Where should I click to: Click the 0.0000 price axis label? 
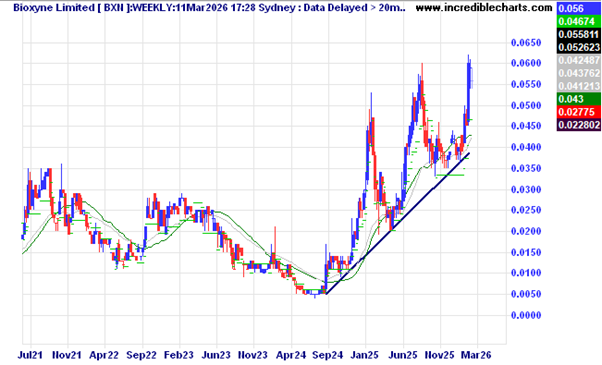(526, 315)
